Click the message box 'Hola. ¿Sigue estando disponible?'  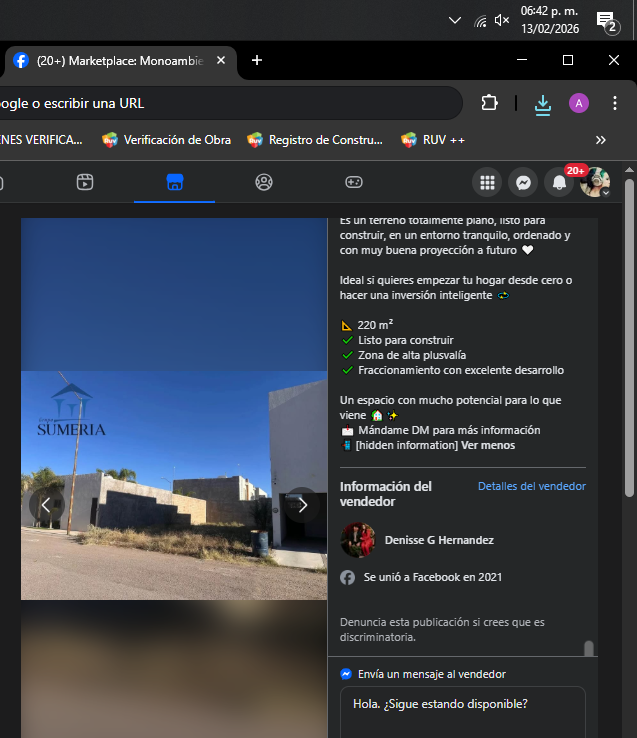[x=462, y=712]
